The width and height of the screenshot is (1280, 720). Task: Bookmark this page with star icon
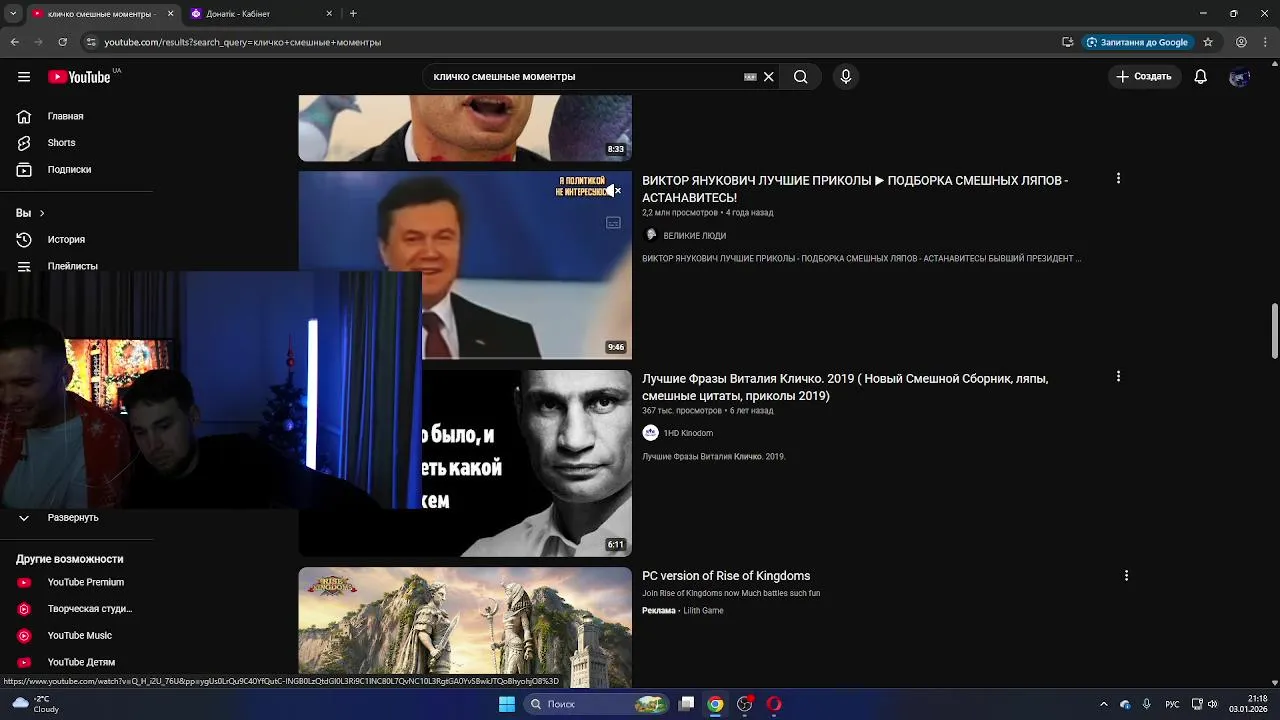pos(1208,42)
